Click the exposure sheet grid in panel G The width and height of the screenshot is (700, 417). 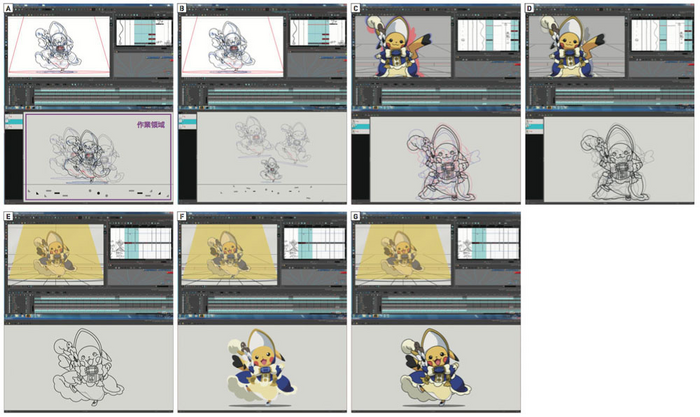(x=488, y=243)
